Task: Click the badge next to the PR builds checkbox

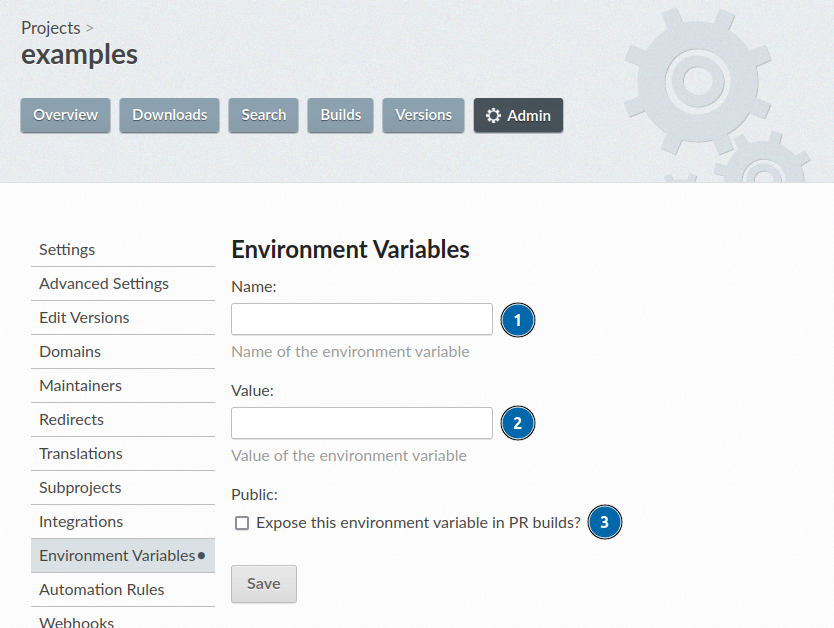Action: click(605, 522)
